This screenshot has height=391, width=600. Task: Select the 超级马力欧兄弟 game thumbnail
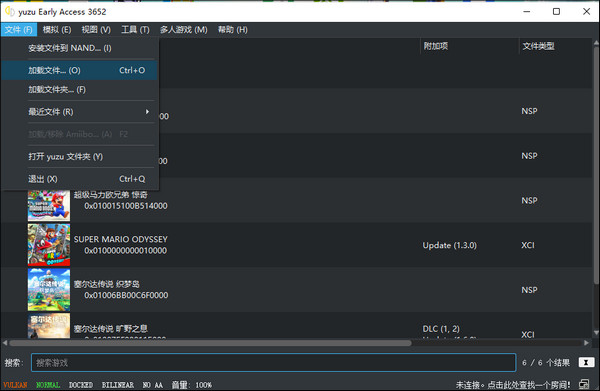(49, 205)
